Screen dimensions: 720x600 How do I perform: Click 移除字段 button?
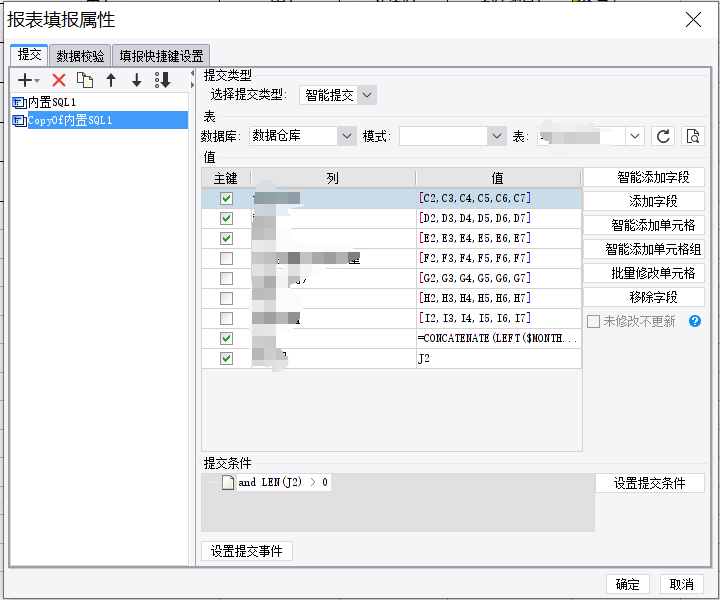tap(644, 297)
